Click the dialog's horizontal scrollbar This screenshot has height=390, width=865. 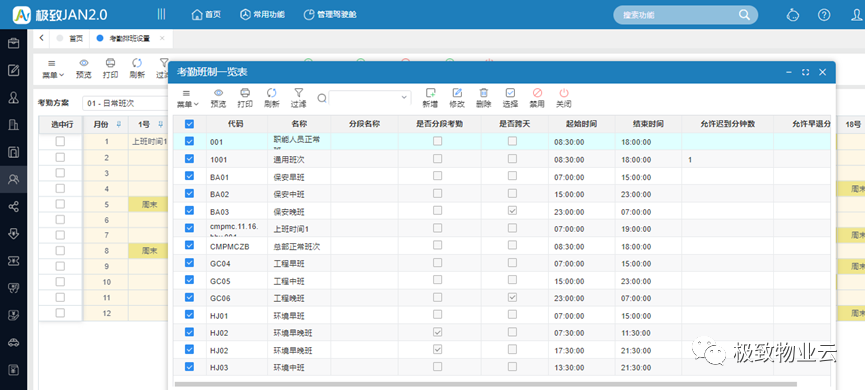(485, 384)
